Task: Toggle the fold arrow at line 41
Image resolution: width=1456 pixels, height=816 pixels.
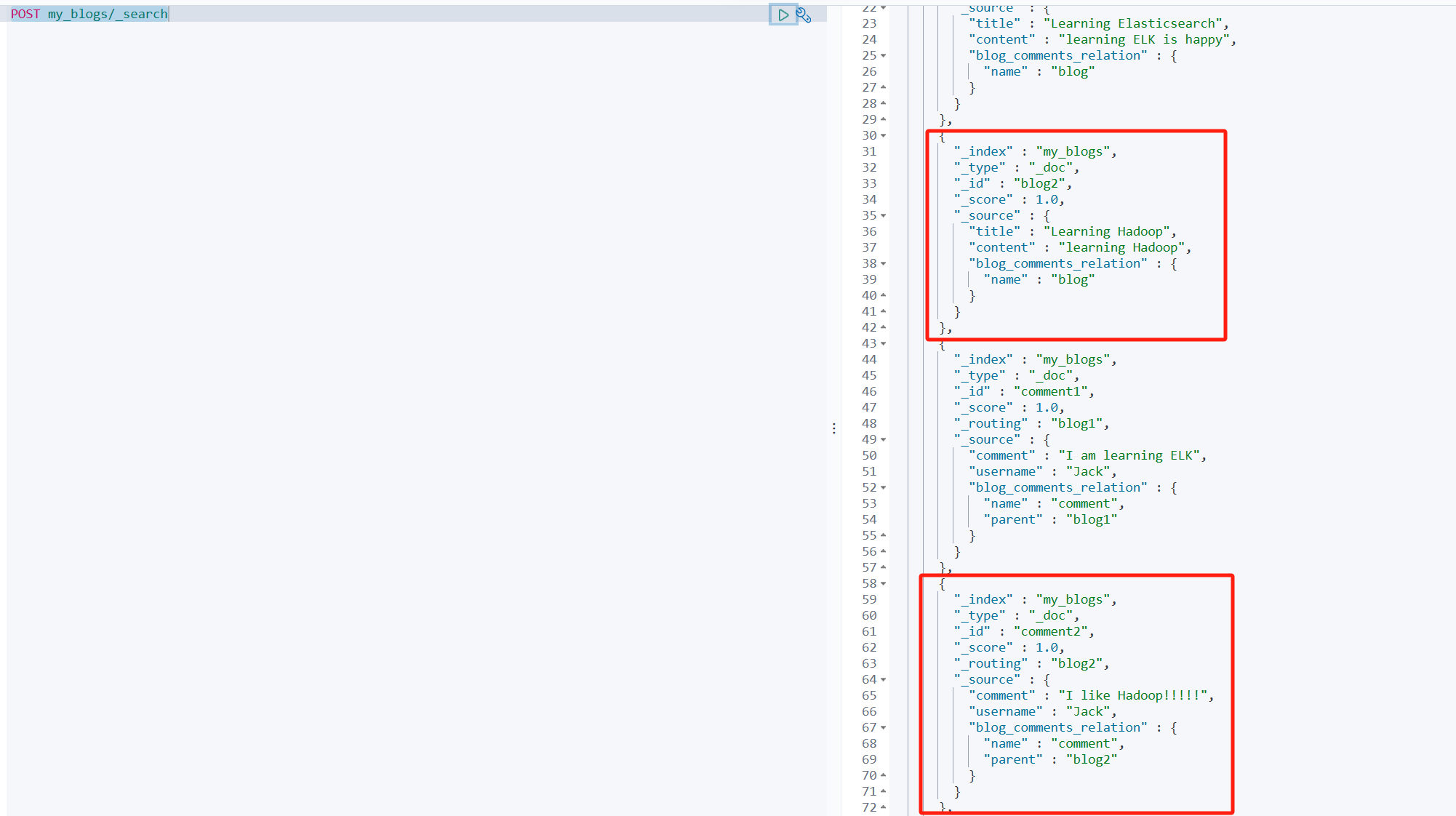Action: coord(884,311)
